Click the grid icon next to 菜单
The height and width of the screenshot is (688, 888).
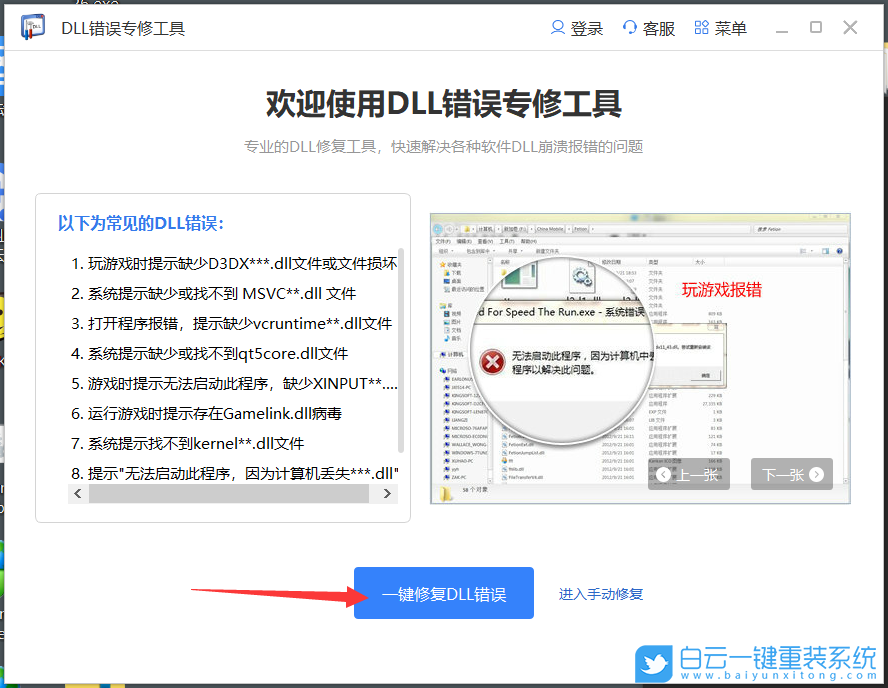tap(701, 27)
